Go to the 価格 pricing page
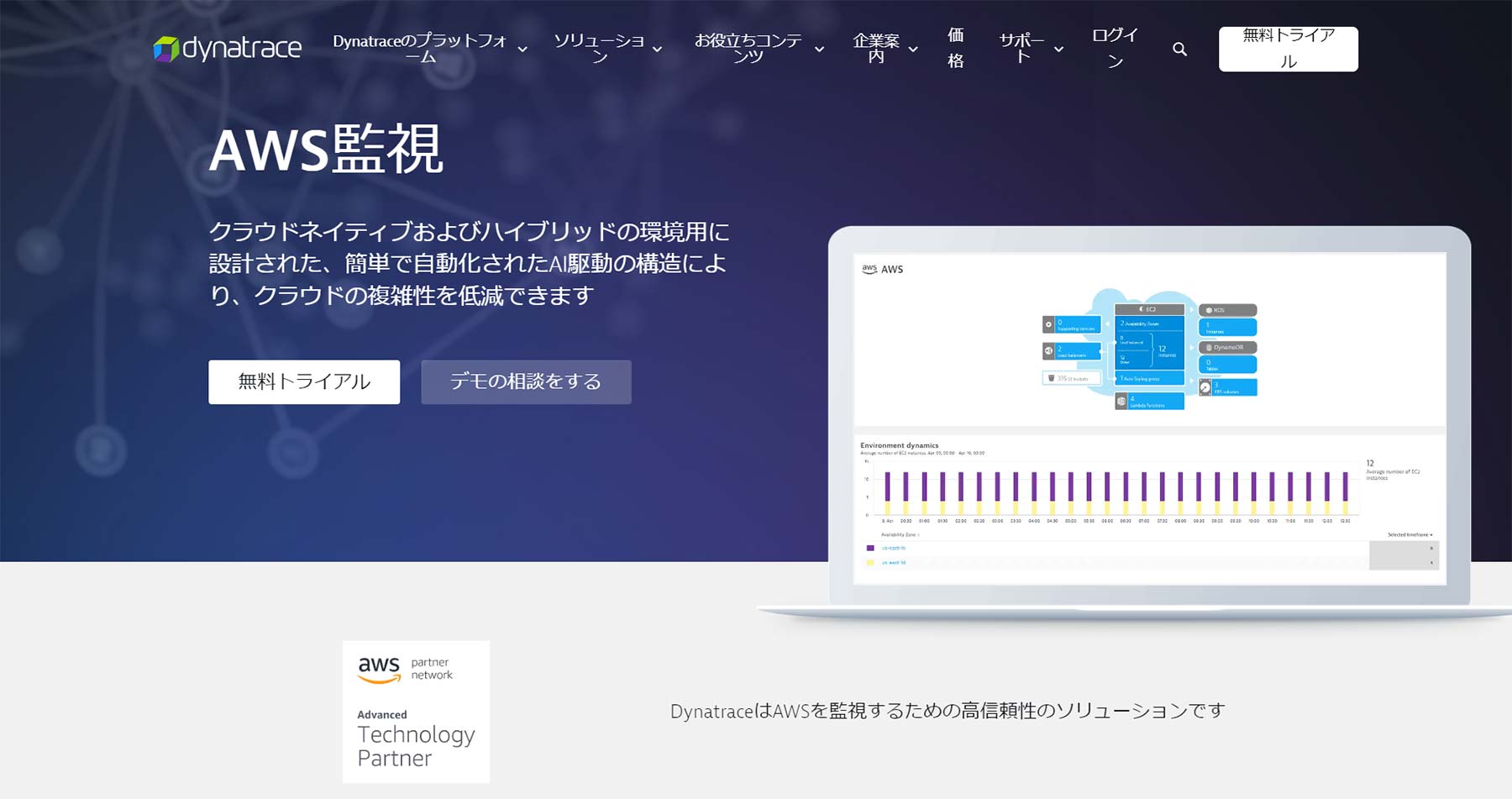This screenshot has width=1512, height=799. pyautogui.click(x=956, y=48)
